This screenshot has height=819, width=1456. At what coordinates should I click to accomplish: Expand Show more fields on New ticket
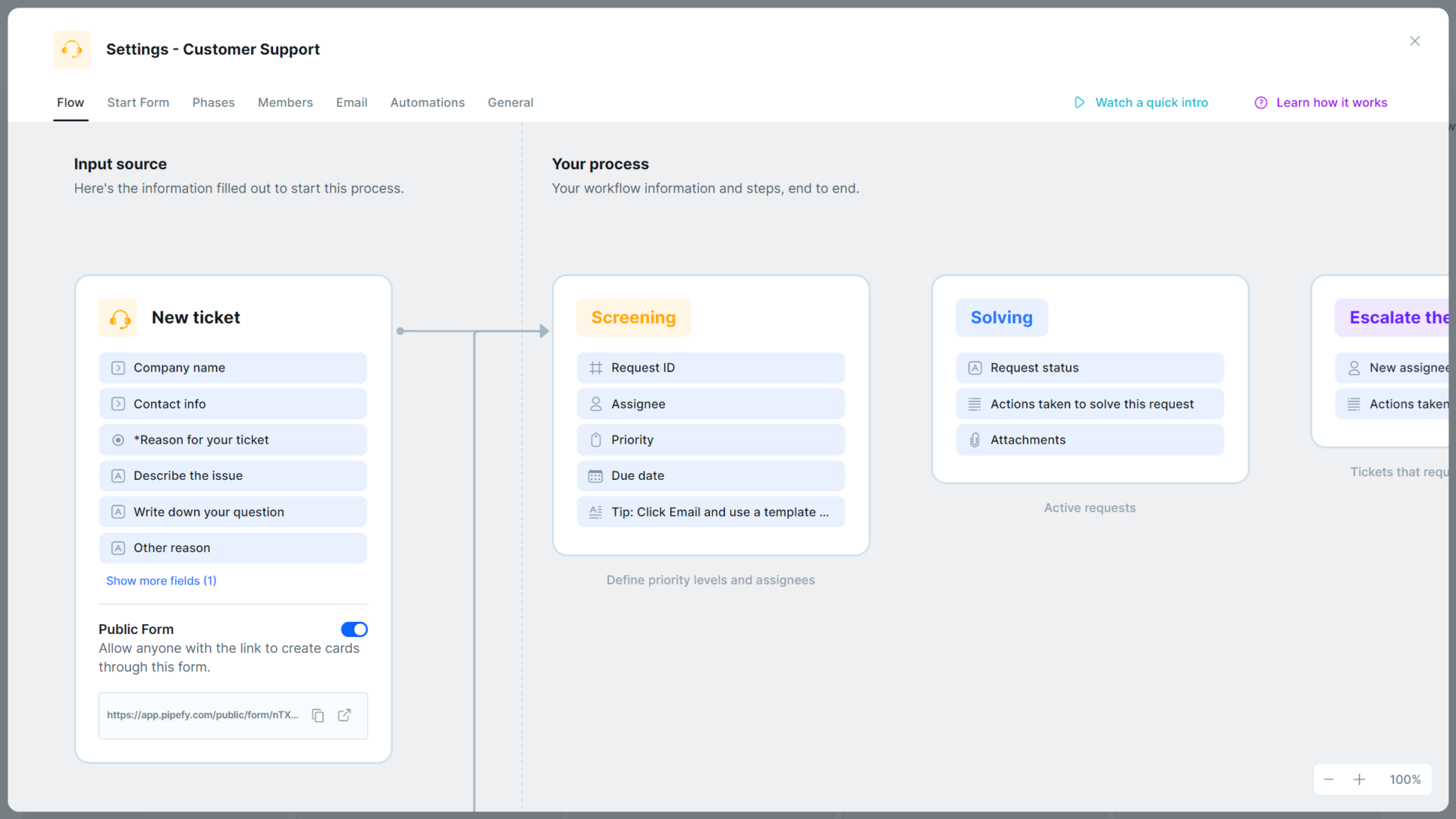coord(161,580)
